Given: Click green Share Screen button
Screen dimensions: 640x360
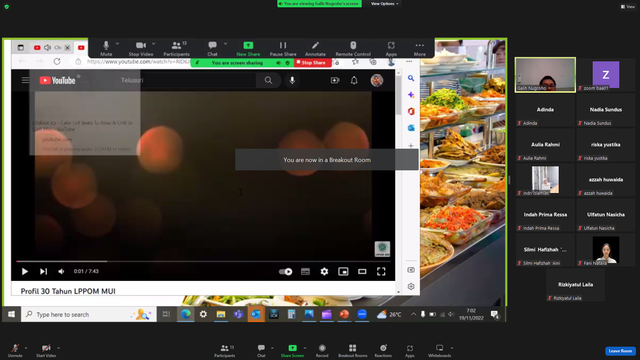Looking at the screenshot, I should 292,350.
